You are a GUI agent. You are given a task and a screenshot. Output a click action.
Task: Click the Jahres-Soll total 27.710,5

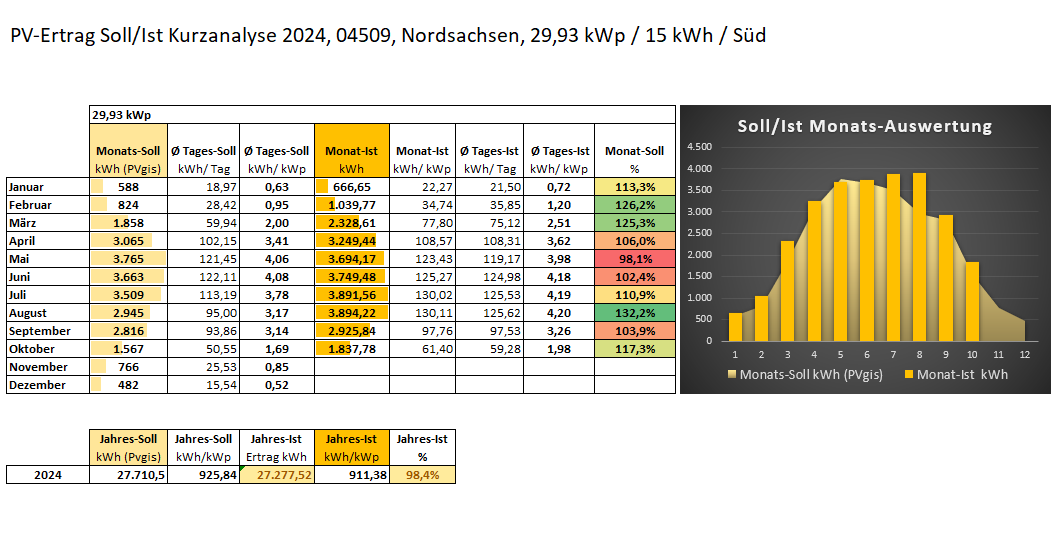(128, 475)
